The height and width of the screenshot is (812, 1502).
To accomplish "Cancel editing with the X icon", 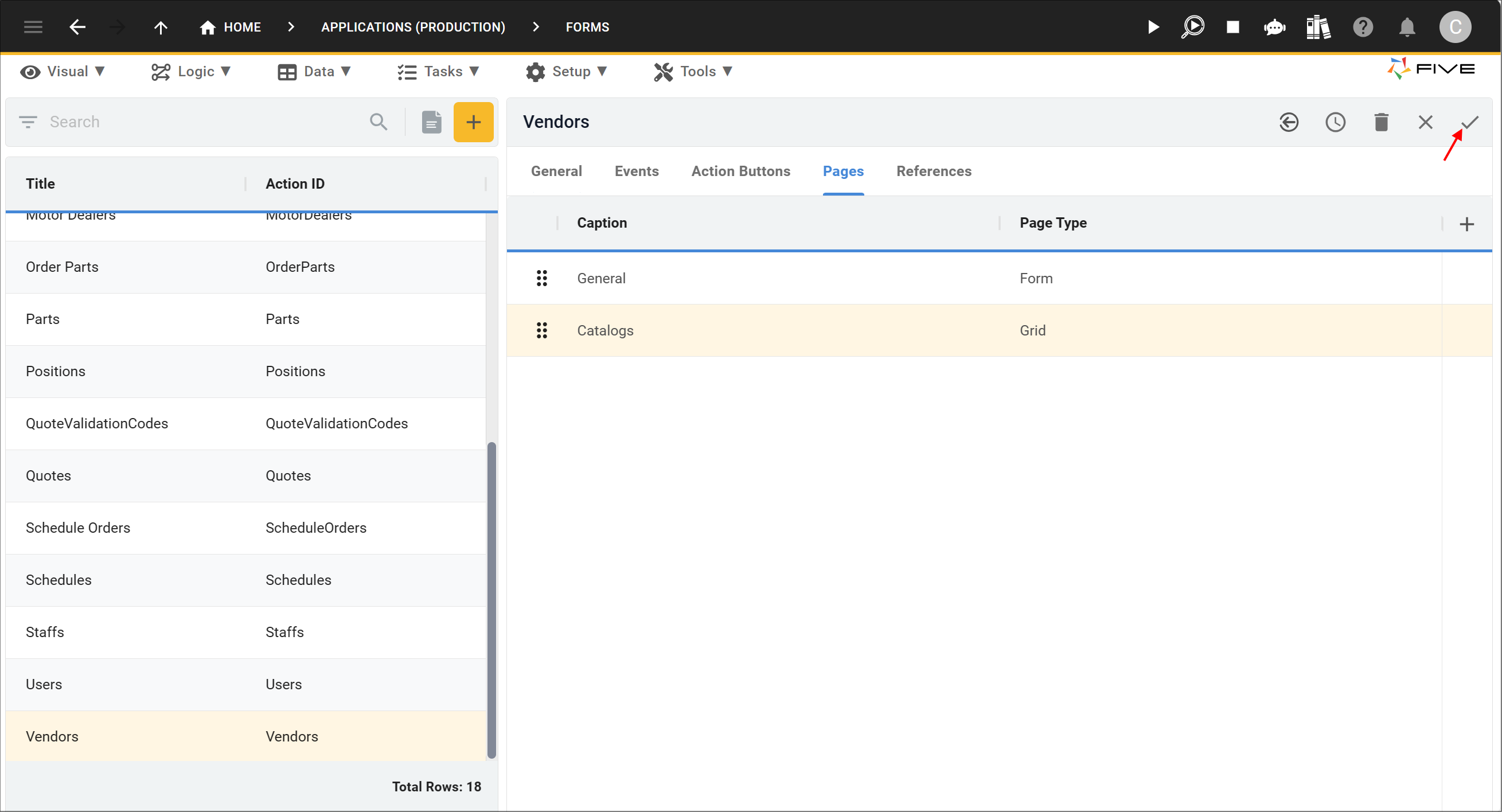I will (1425, 122).
